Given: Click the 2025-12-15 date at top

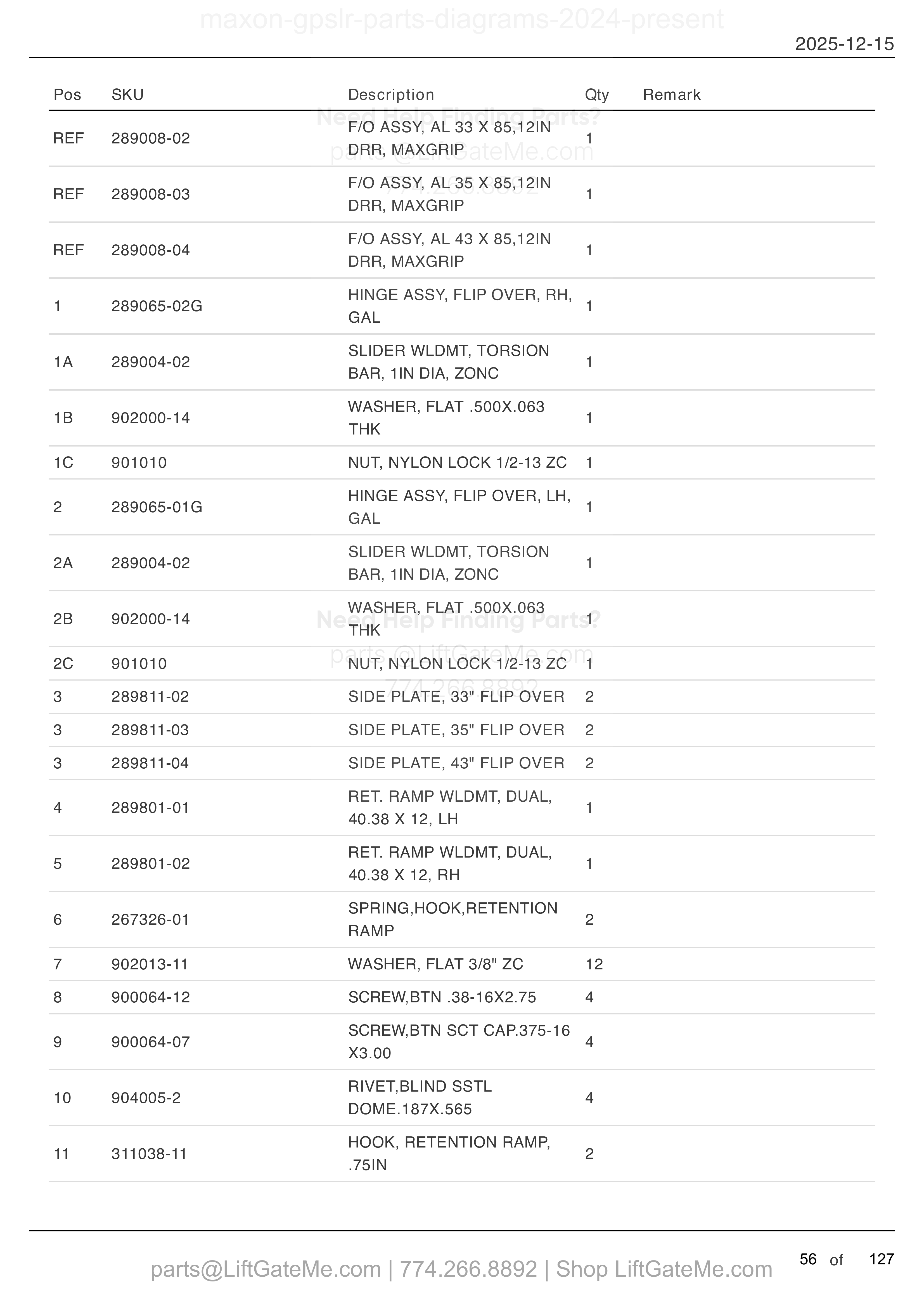Looking at the screenshot, I should 845,44.
